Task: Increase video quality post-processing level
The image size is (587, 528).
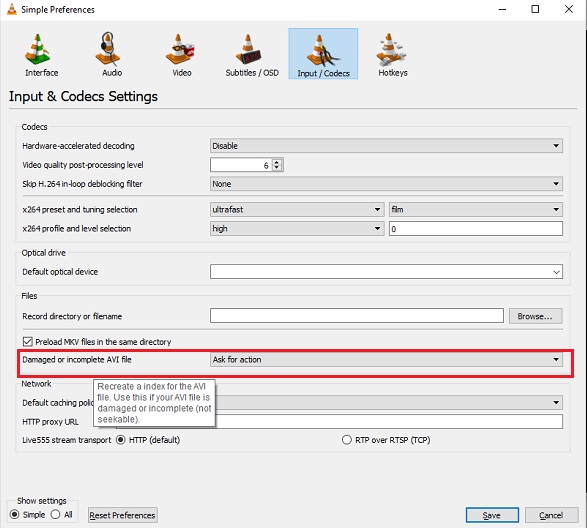Action: click(277, 162)
